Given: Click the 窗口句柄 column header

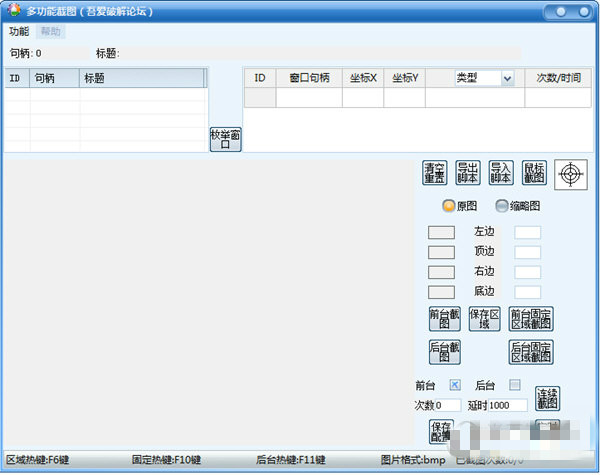Looking at the screenshot, I should pyautogui.click(x=309, y=78).
